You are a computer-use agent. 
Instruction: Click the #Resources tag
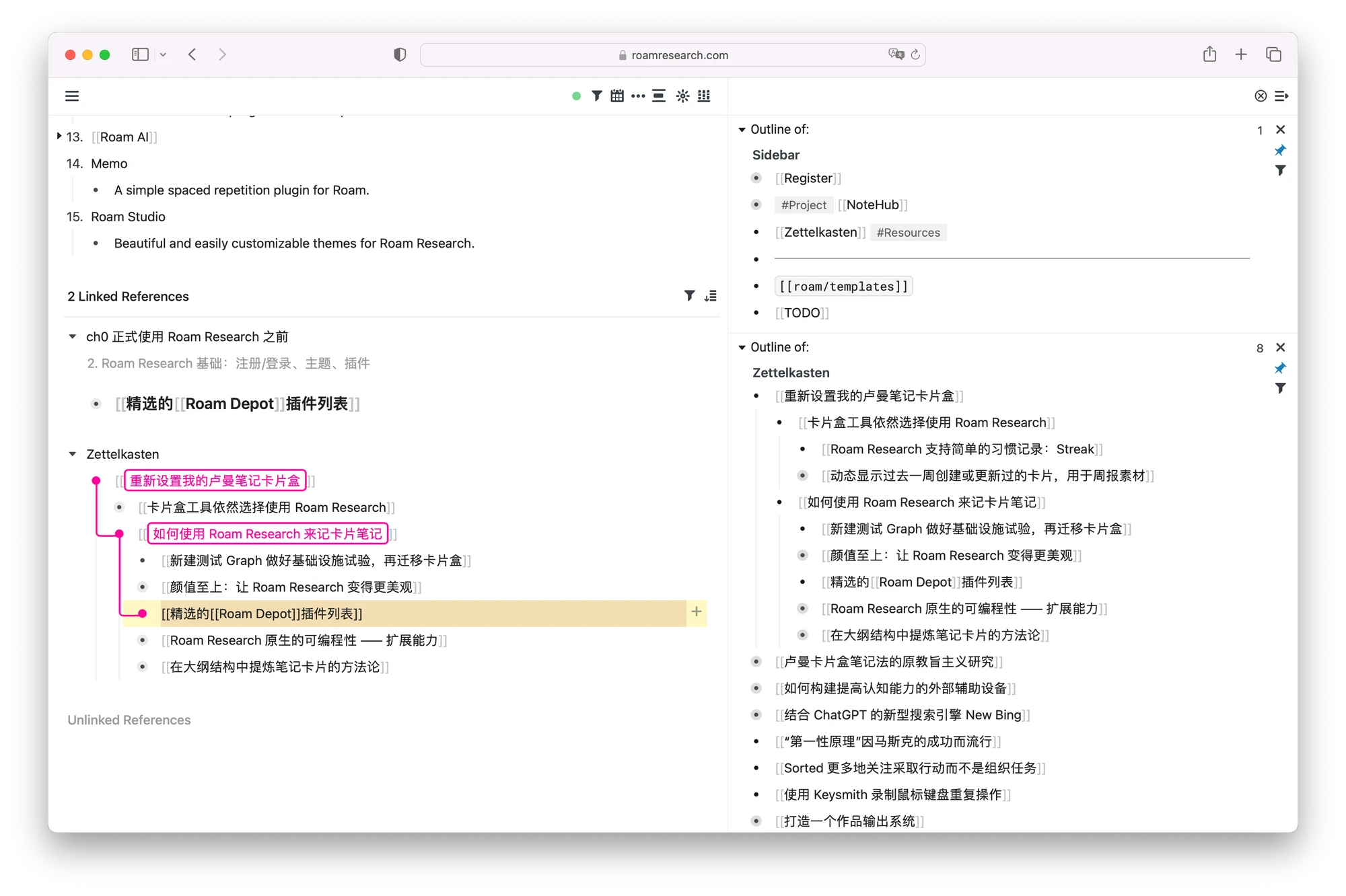908,233
